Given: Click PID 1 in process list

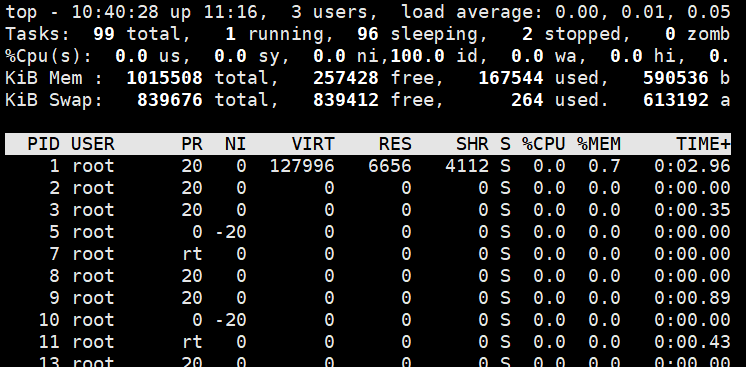Looking at the screenshot, I should coord(54,166).
